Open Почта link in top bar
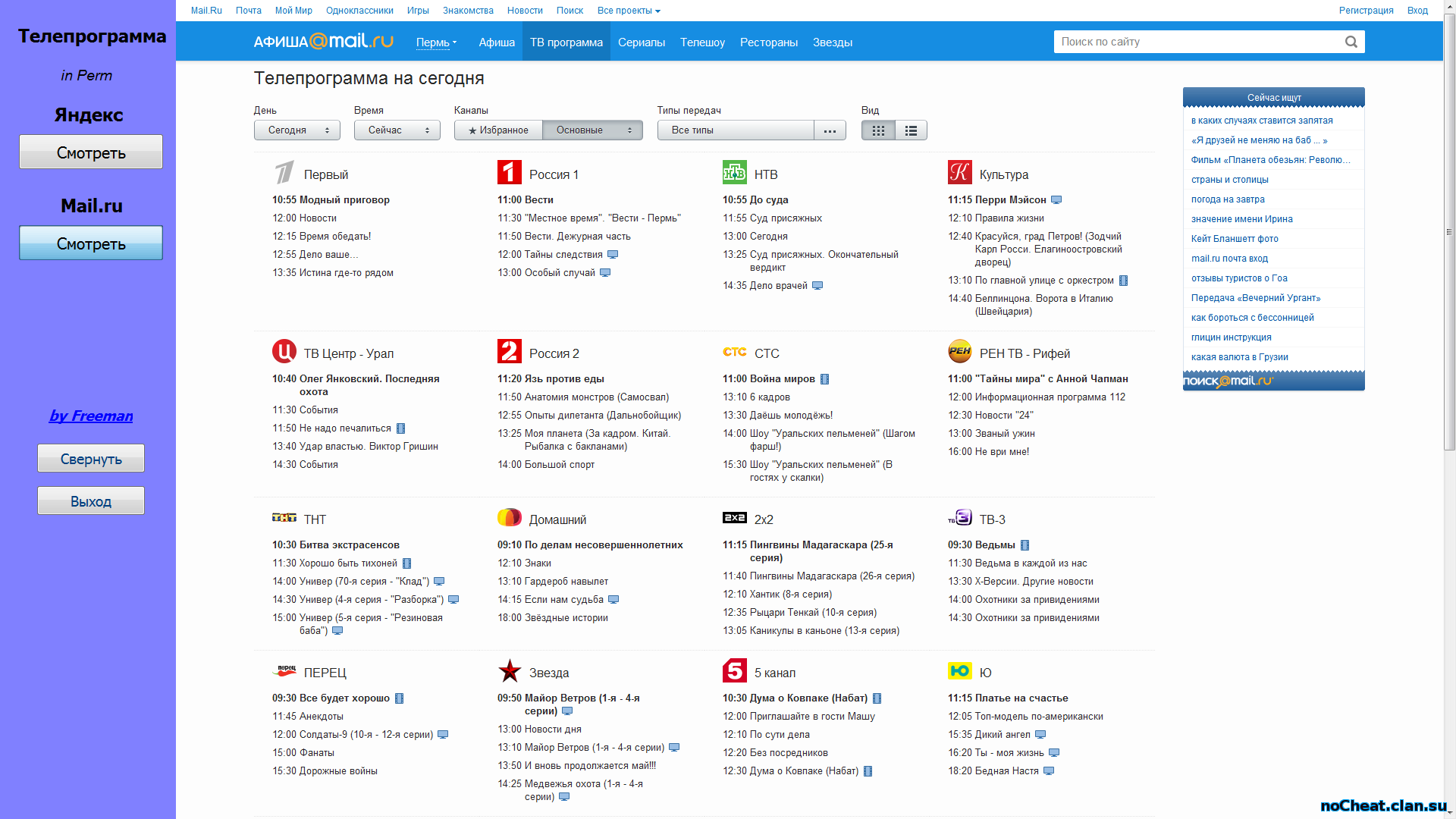Viewport: 1456px width, 819px height. tap(248, 11)
